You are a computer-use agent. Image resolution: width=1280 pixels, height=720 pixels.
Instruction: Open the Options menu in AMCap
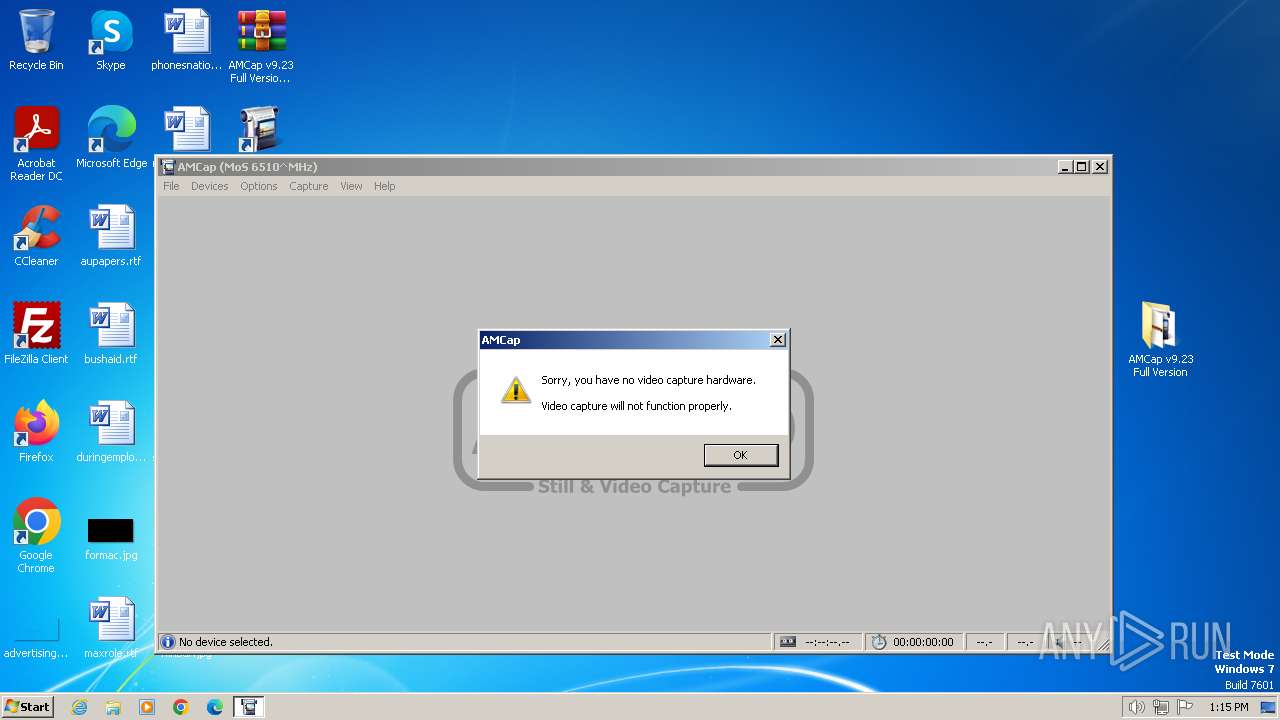259,186
